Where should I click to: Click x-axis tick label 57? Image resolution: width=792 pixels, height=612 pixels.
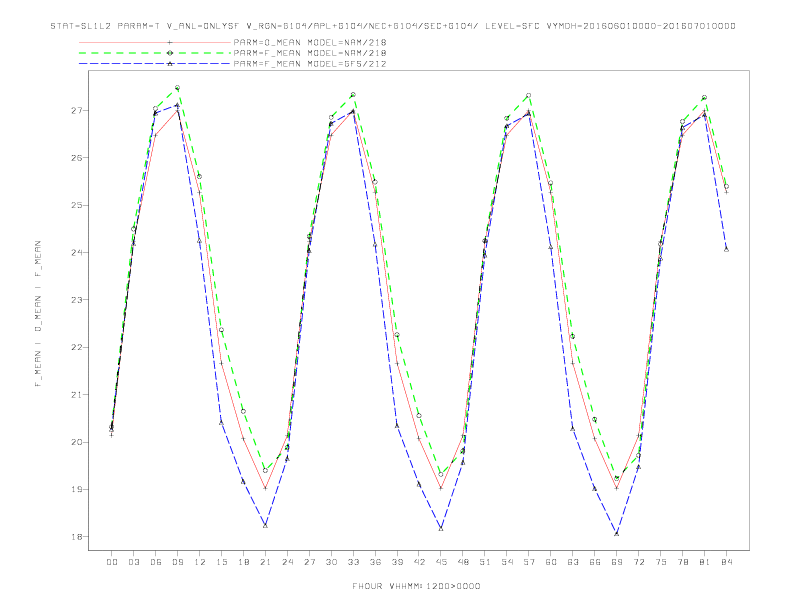[x=529, y=562]
